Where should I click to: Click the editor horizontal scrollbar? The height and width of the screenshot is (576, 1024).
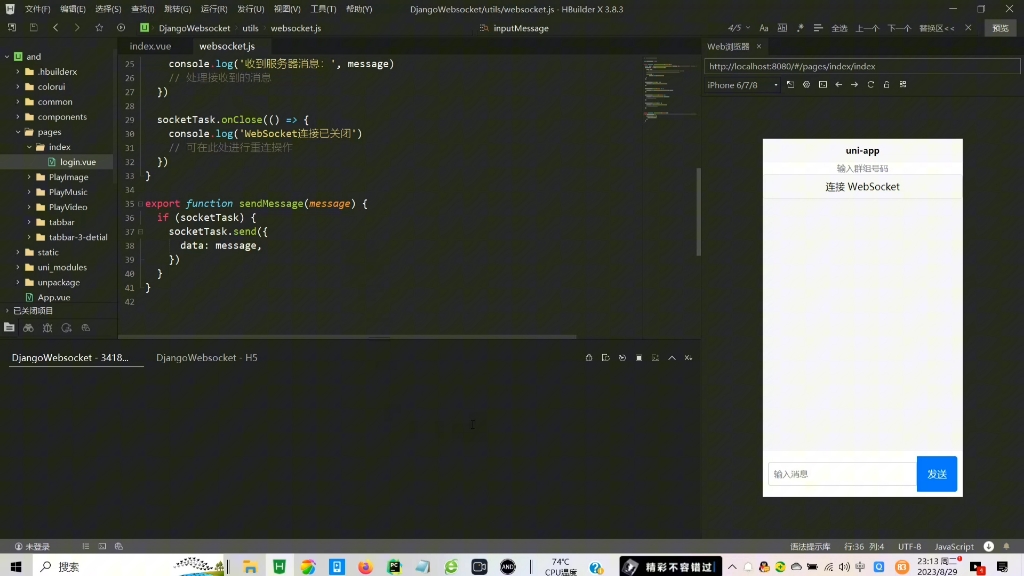pos(347,337)
